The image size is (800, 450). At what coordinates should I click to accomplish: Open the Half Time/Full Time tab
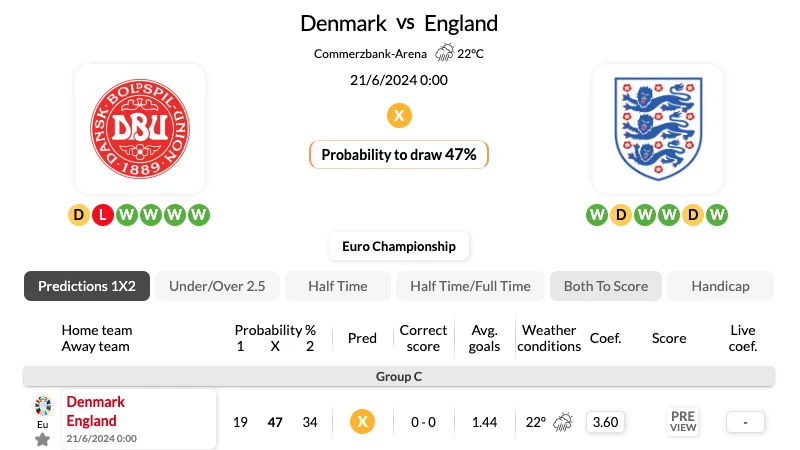470,286
